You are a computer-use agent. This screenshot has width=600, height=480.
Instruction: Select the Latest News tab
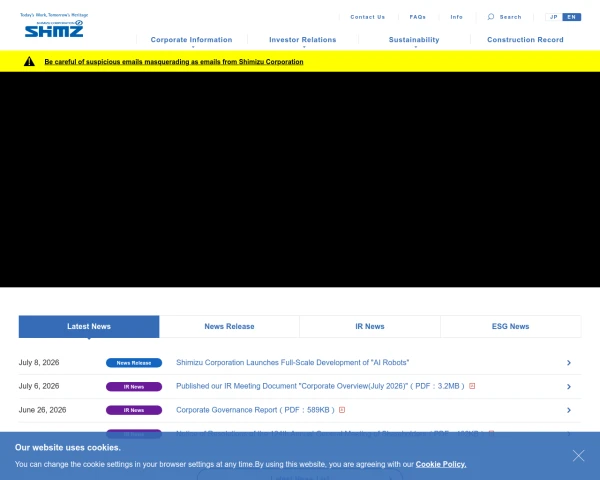coord(89,327)
